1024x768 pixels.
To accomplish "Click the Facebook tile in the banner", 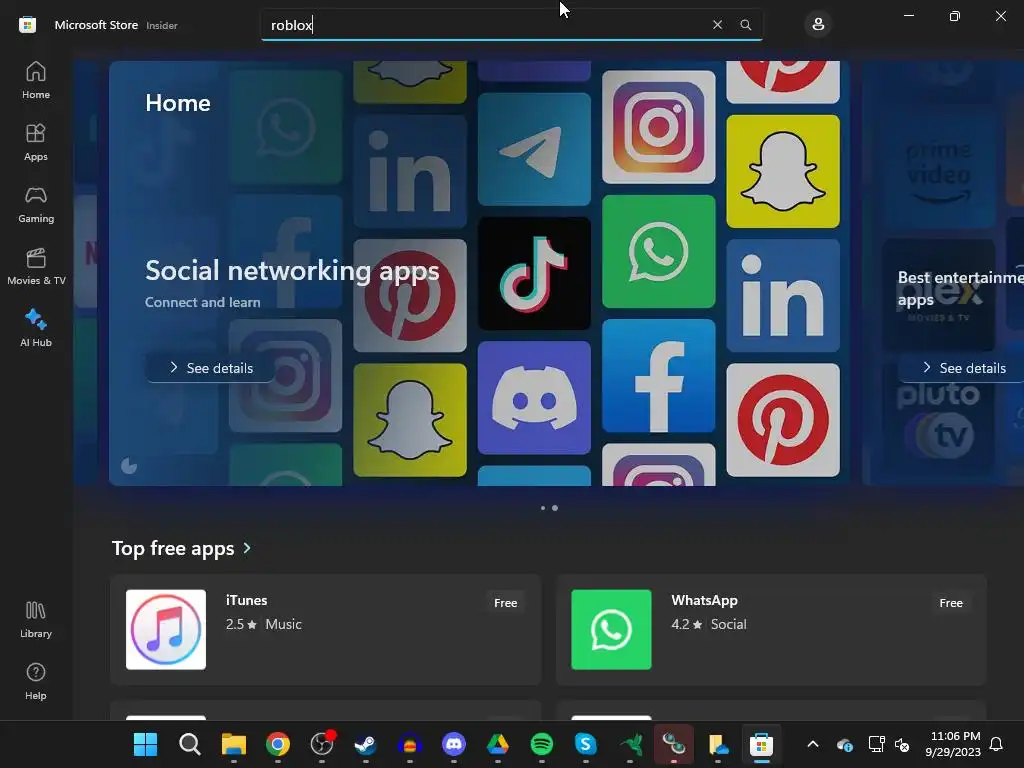I will click(658, 376).
